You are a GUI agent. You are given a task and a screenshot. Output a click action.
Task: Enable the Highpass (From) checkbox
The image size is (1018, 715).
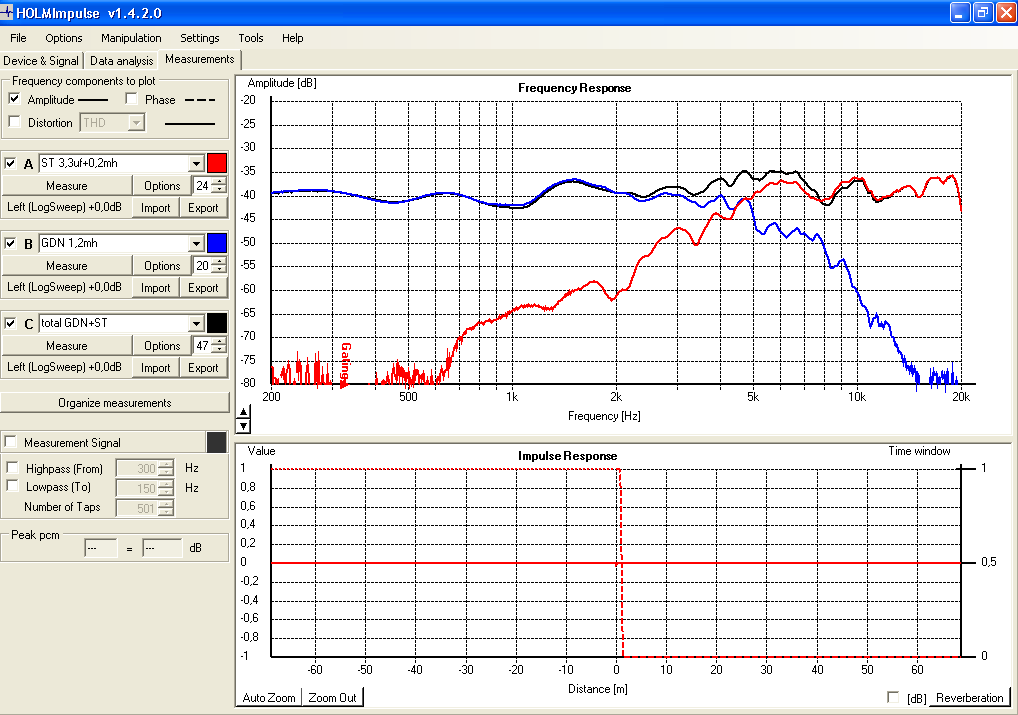click(12, 468)
